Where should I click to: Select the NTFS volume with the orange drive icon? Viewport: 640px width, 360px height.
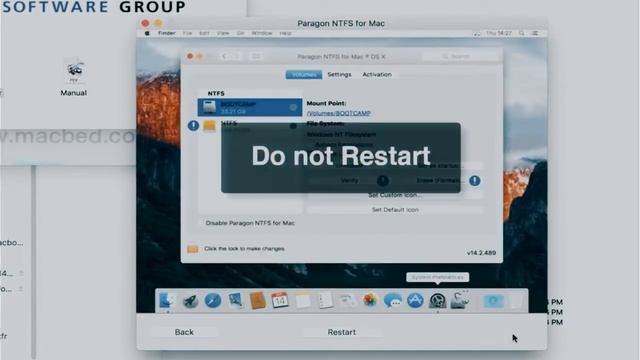coord(250,126)
